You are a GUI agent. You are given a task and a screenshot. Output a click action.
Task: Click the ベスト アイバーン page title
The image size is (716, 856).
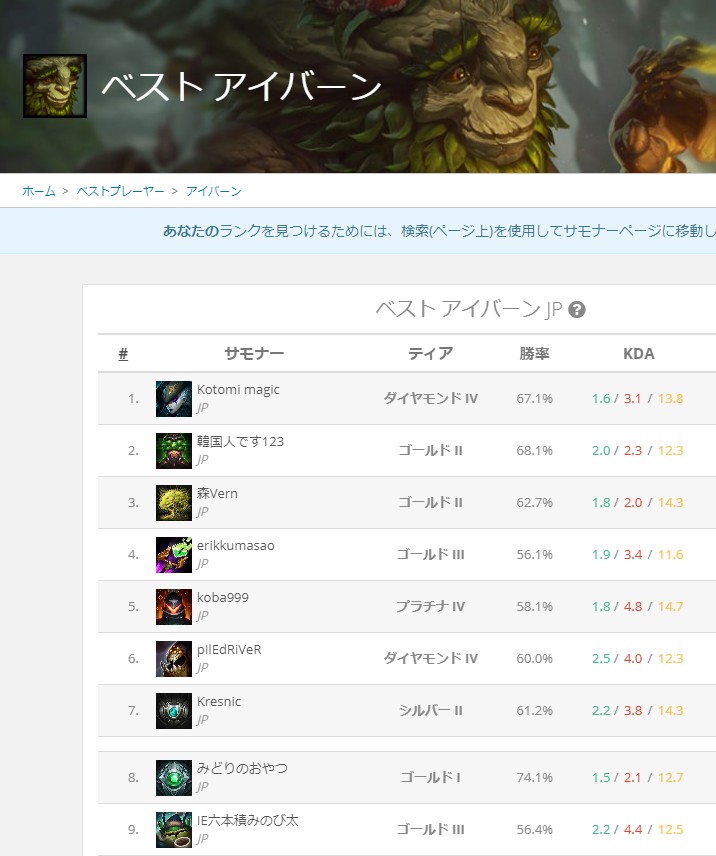tap(242, 86)
